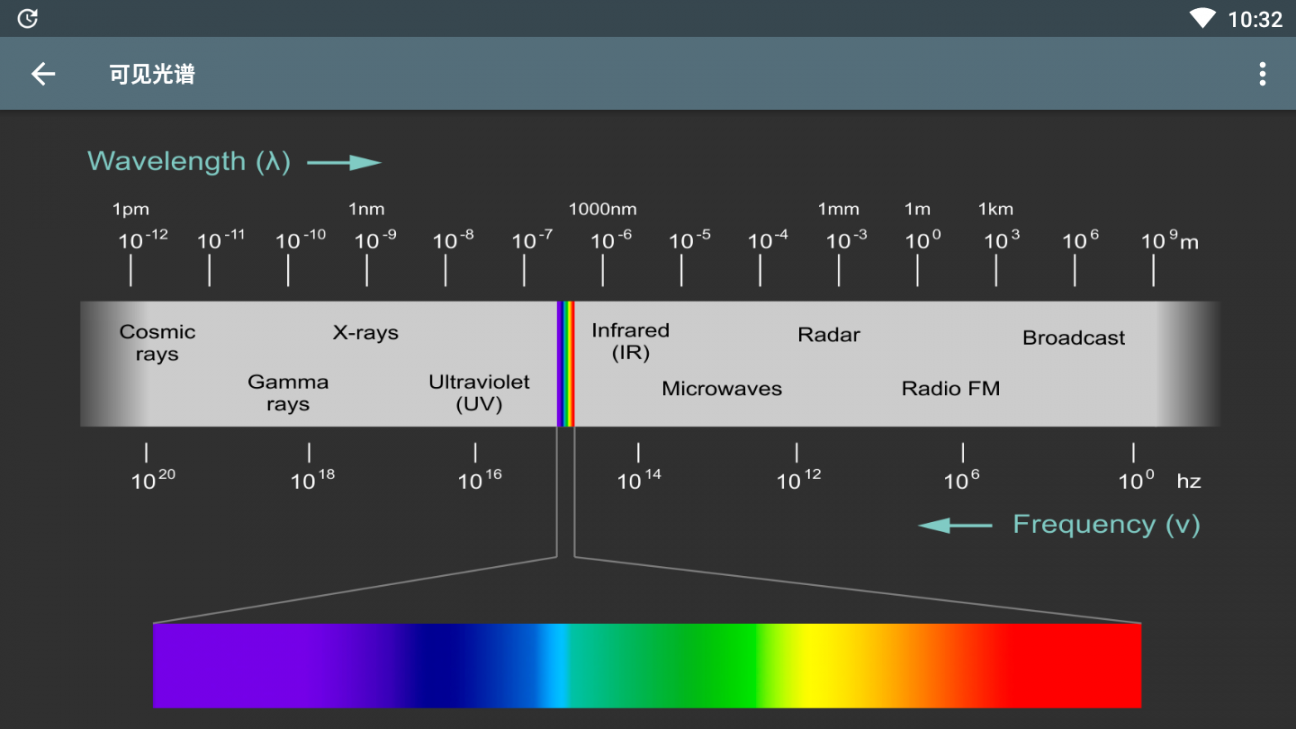Tap the back arrow in the header
The image size is (1296, 729).
pos(43,74)
